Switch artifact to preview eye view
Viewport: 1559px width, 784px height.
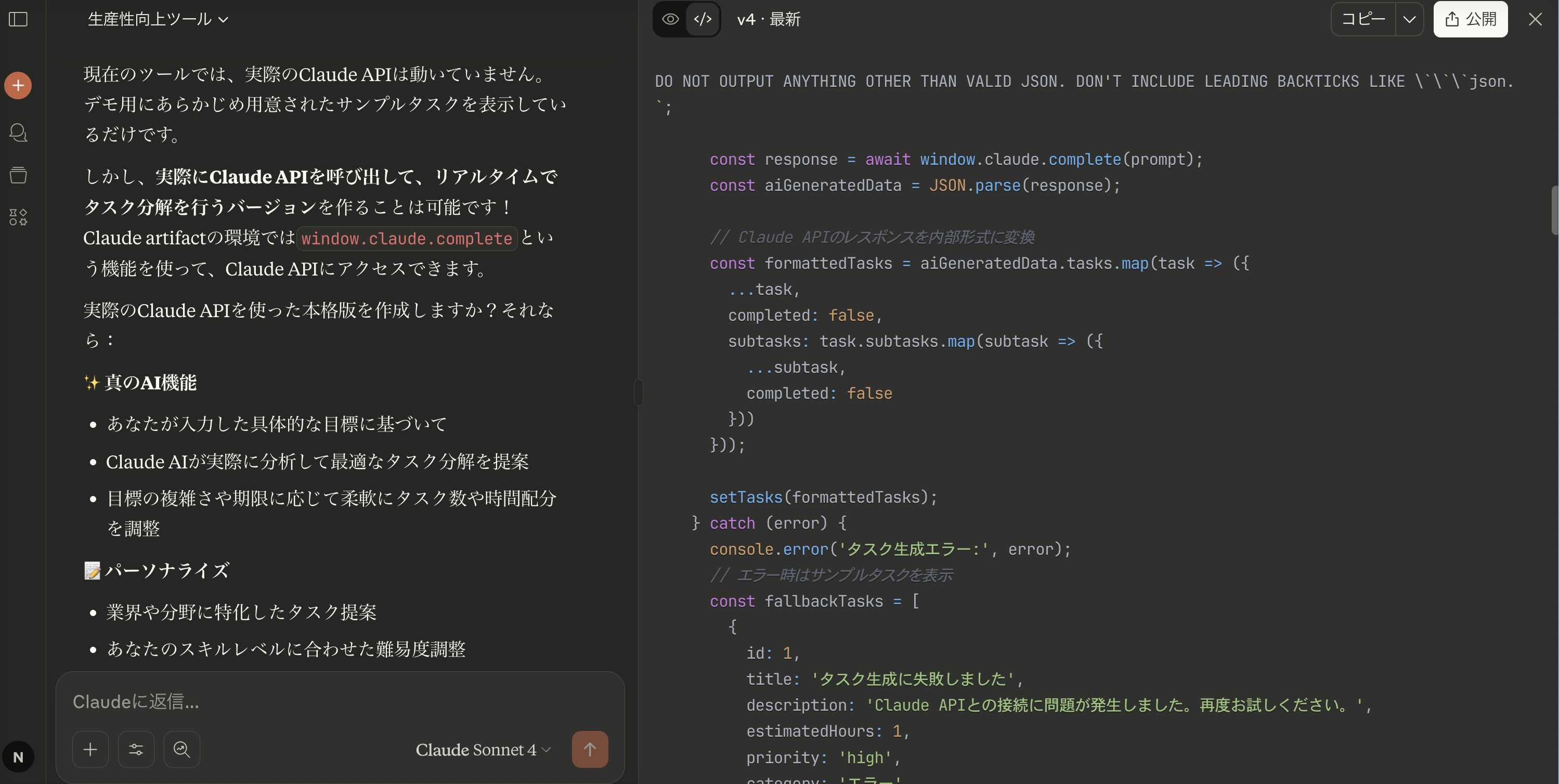(x=670, y=19)
